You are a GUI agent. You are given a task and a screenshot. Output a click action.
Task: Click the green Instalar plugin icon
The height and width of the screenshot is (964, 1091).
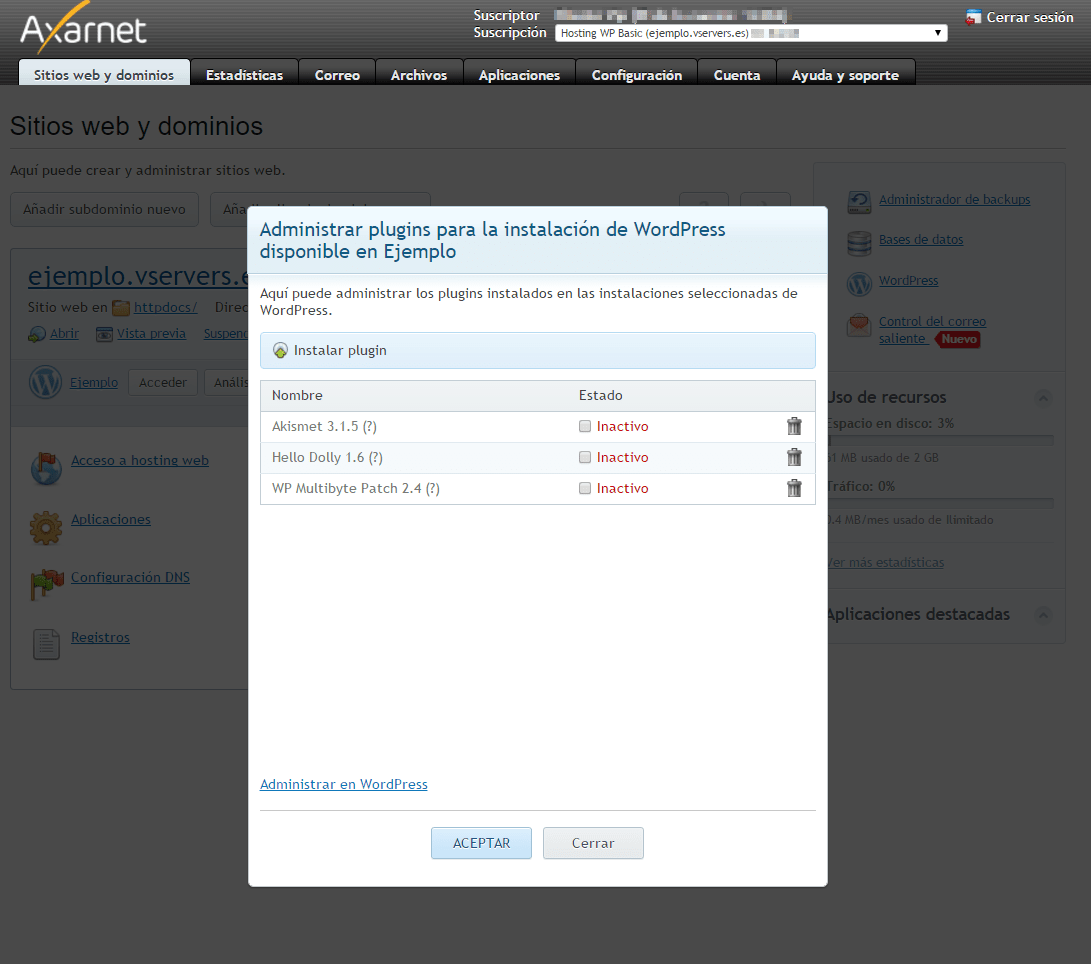[280, 350]
